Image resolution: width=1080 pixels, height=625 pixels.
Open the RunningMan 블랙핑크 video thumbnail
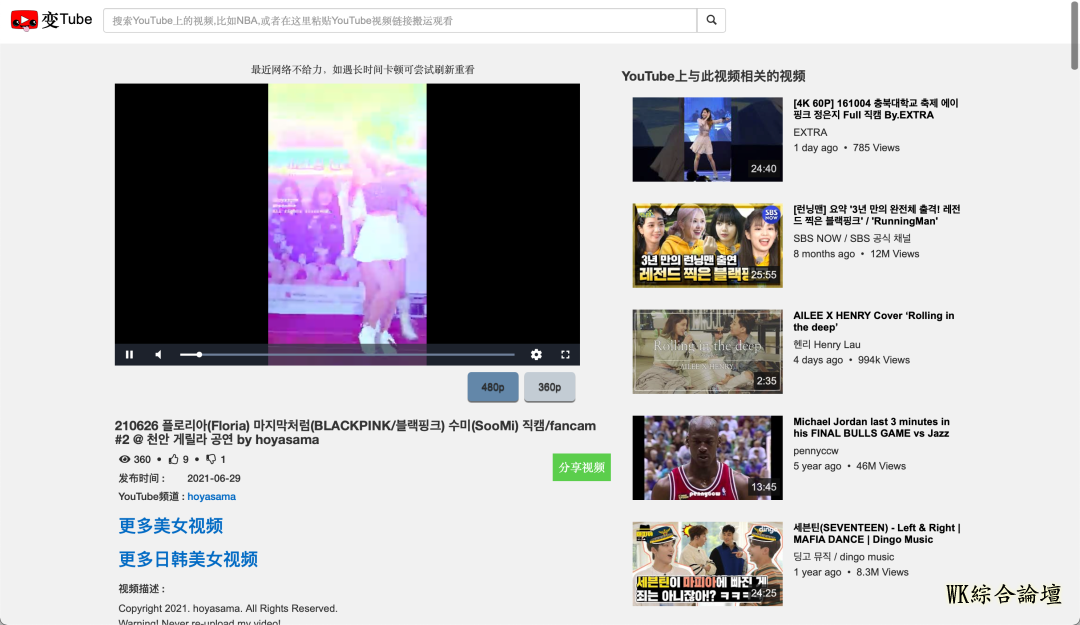pos(707,245)
